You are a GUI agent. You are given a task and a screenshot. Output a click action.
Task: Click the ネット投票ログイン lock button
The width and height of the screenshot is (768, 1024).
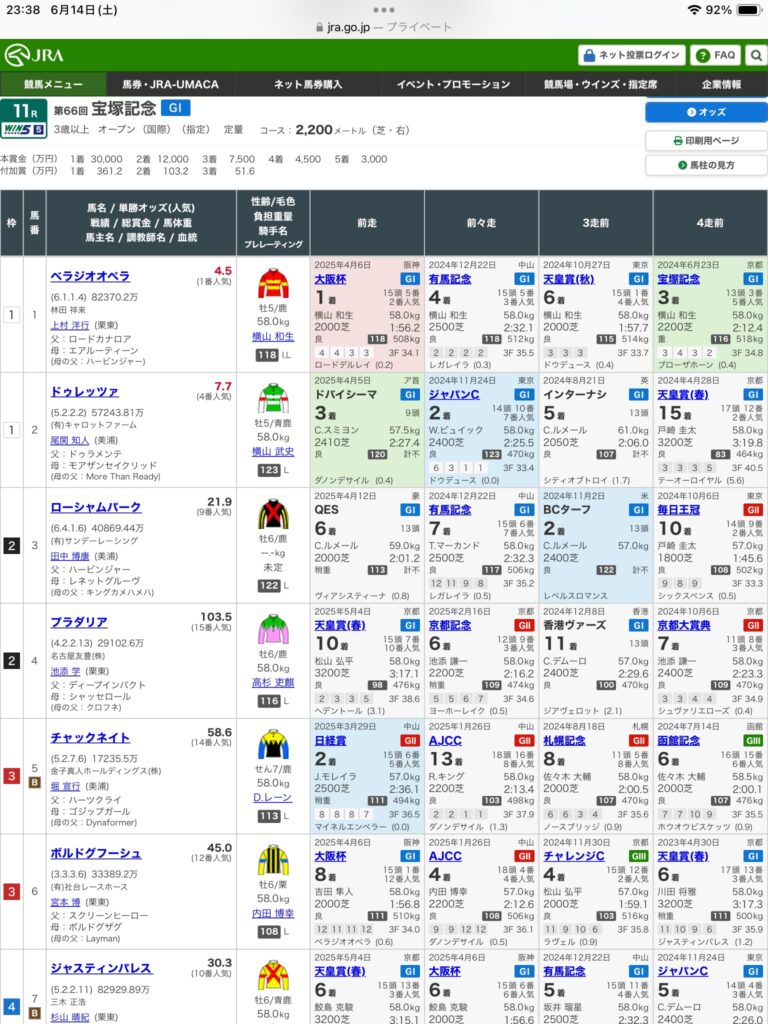click(631, 55)
